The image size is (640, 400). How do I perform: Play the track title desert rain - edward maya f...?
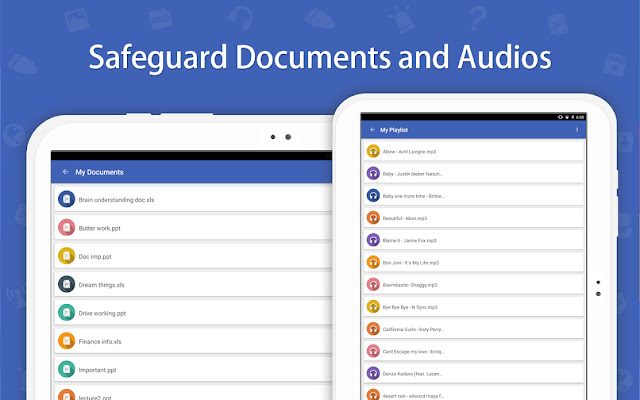pos(413,396)
